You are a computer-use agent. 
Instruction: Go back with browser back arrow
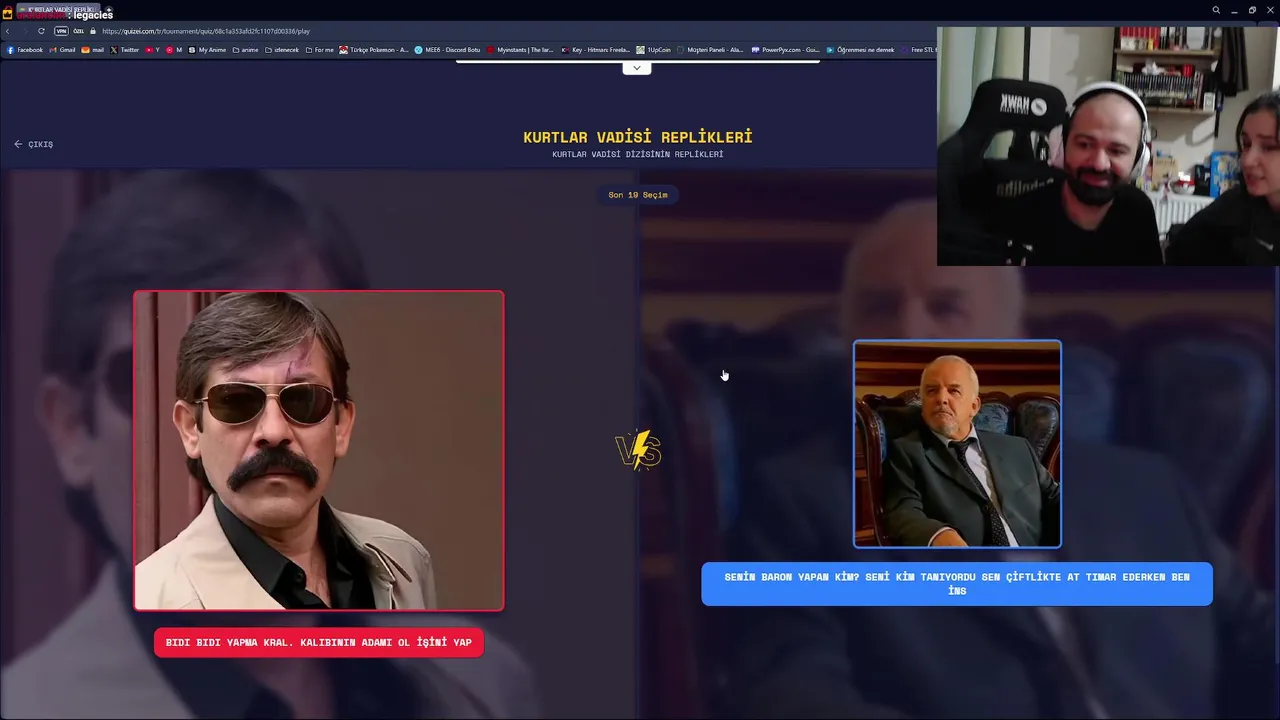click(8, 31)
